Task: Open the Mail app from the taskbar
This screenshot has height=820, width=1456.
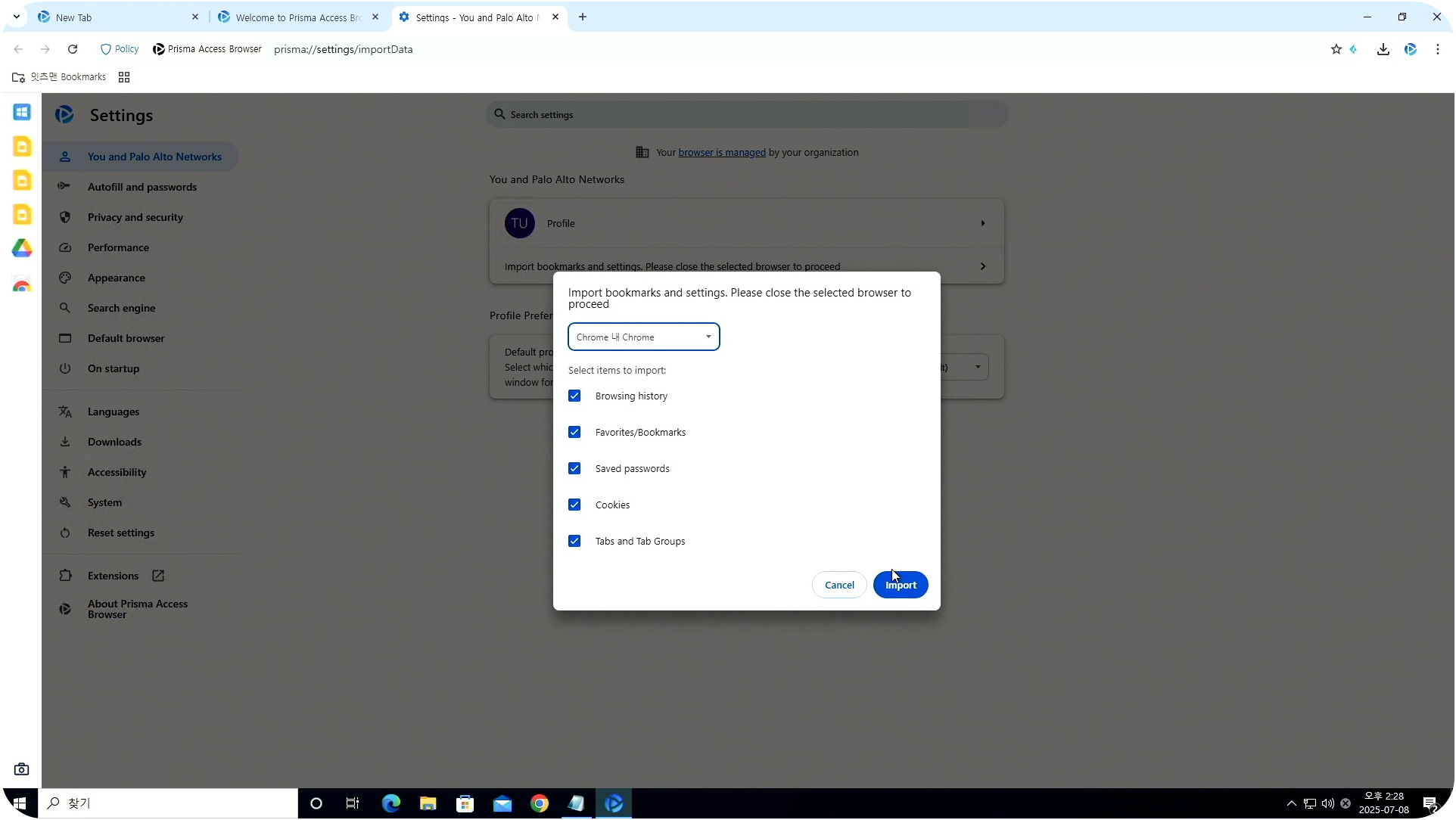Action: click(x=502, y=804)
